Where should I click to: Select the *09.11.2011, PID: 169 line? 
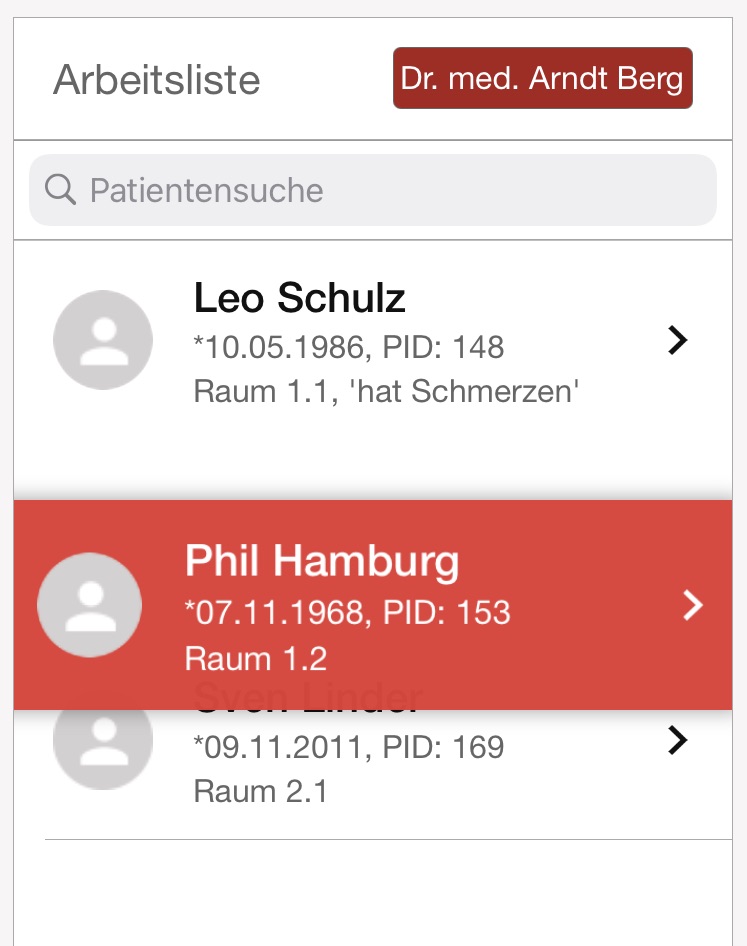tap(349, 747)
